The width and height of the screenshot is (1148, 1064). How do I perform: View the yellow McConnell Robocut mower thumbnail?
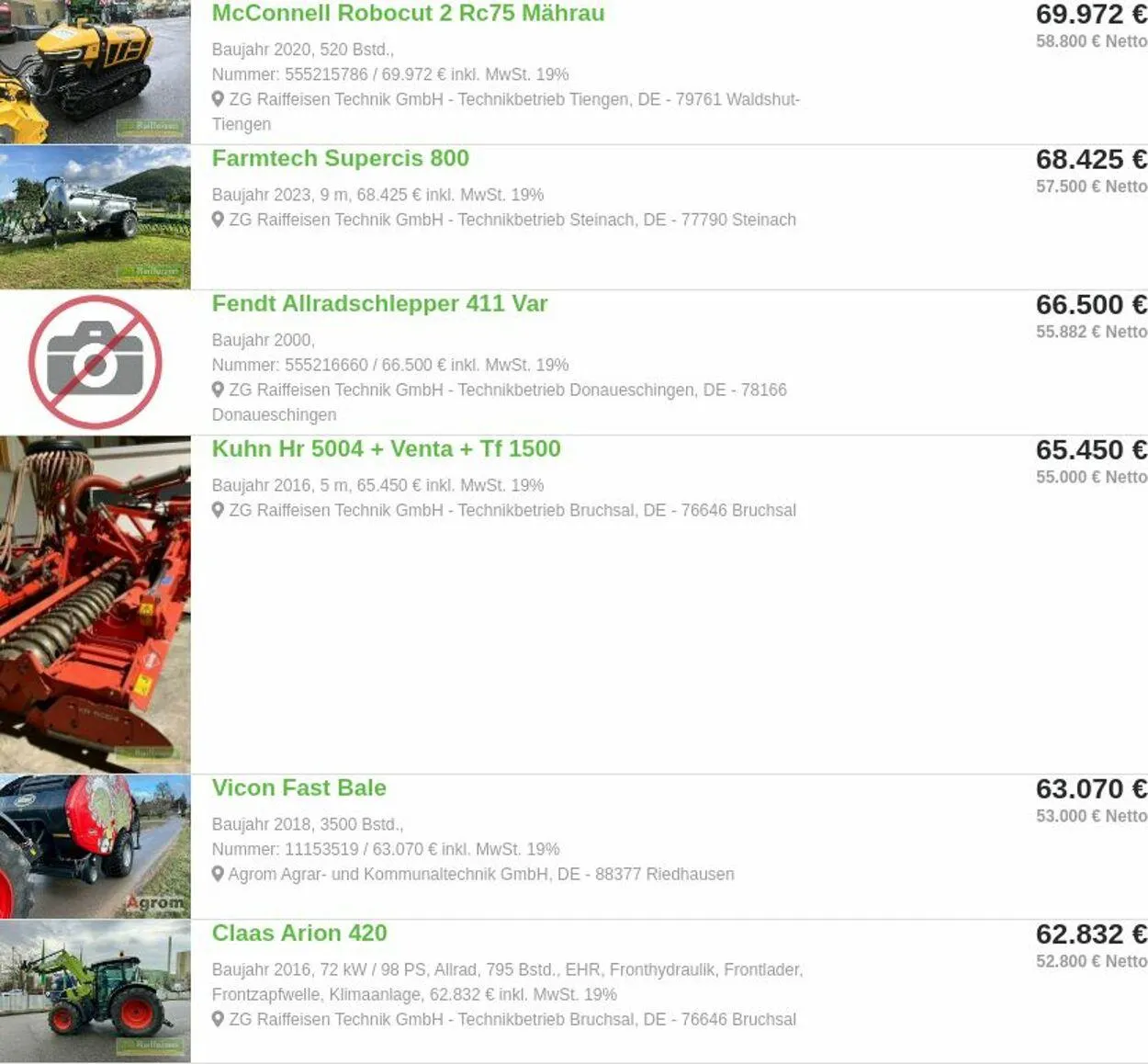[x=95, y=72]
